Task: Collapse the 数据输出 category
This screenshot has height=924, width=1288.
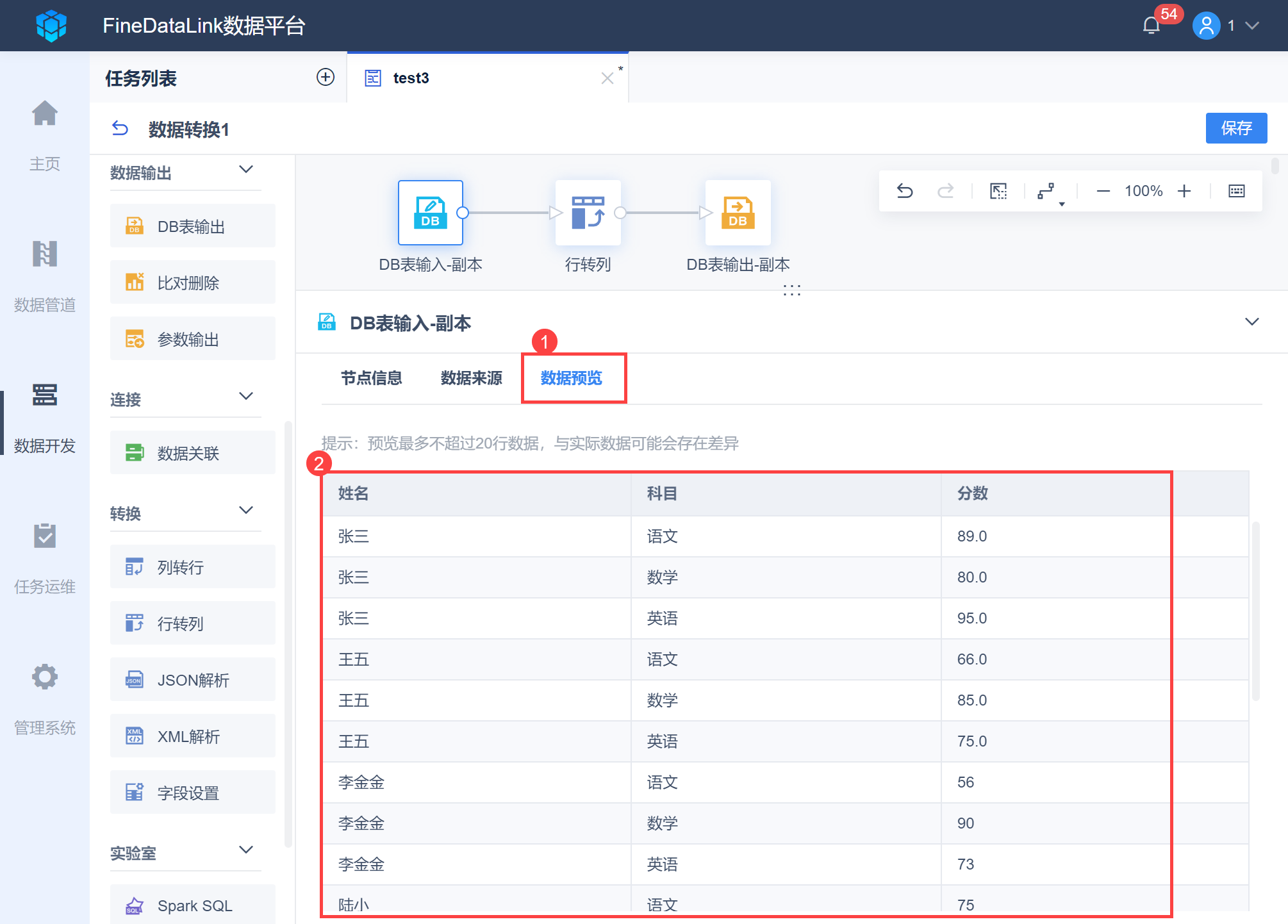Action: 246,170
